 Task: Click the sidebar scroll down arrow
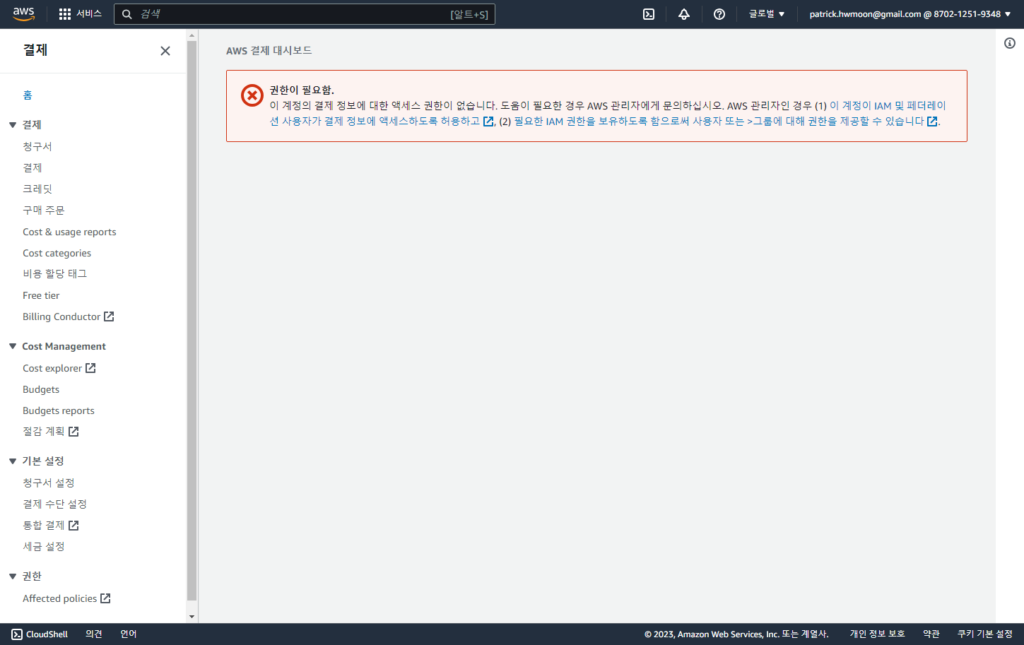pos(192,616)
